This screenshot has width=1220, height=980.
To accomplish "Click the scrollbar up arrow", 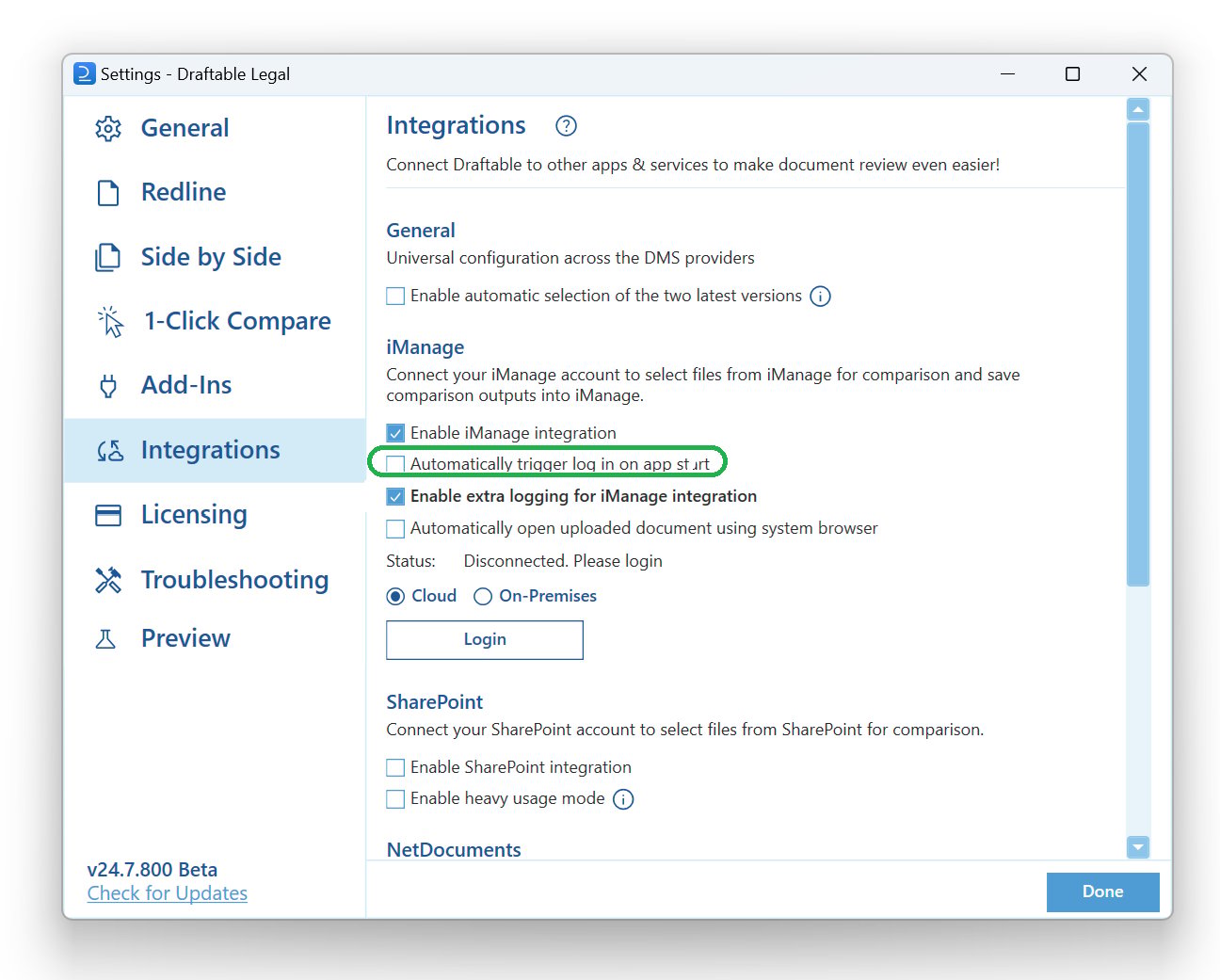I will (1138, 110).
